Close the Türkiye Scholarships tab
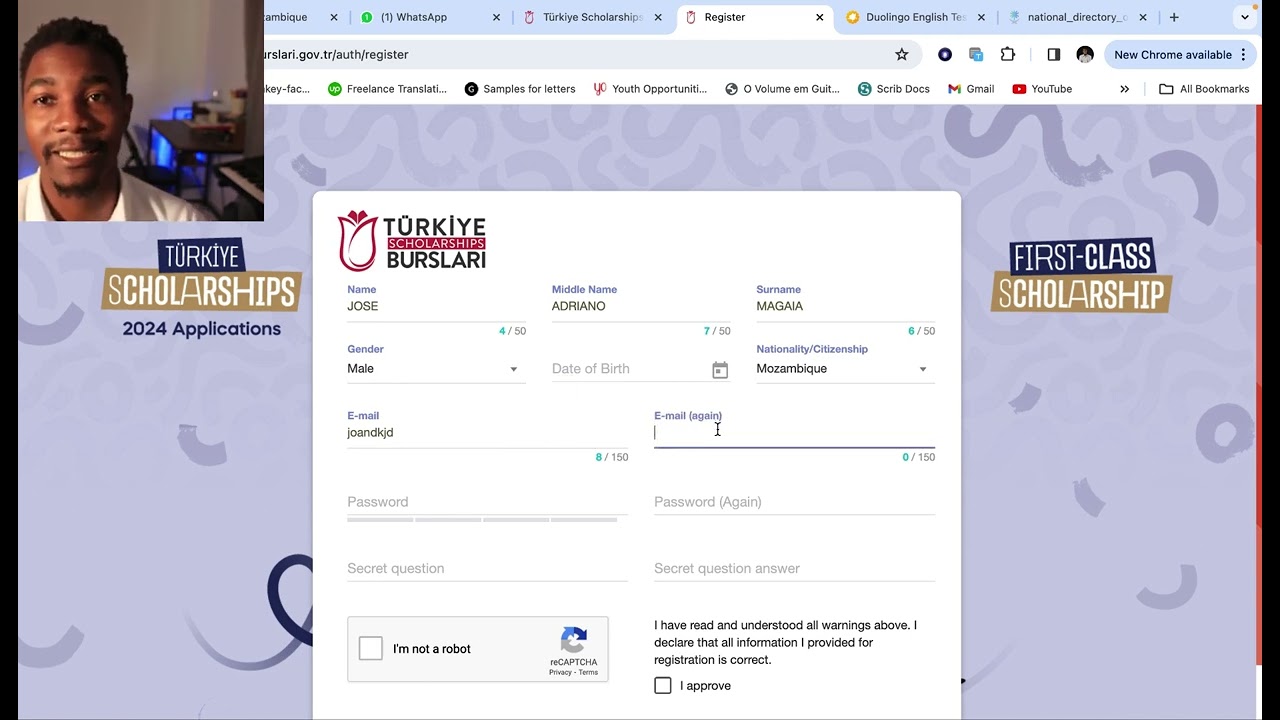The height and width of the screenshot is (720, 1280). point(658,17)
